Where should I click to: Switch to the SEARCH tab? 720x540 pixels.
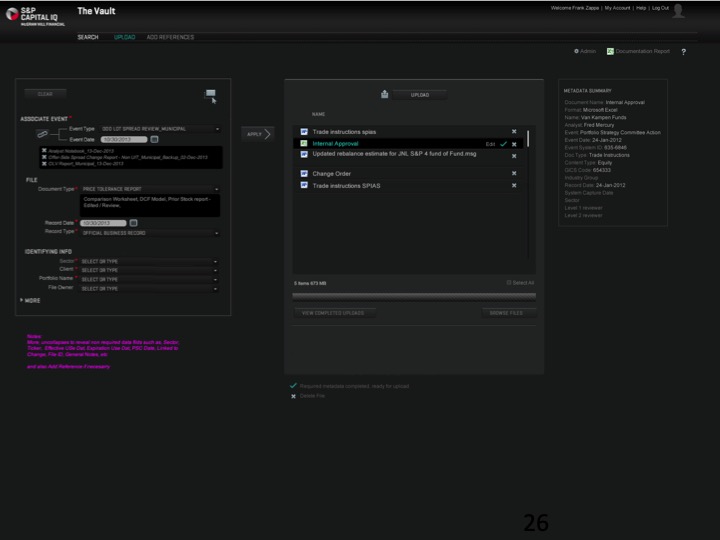(88, 37)
